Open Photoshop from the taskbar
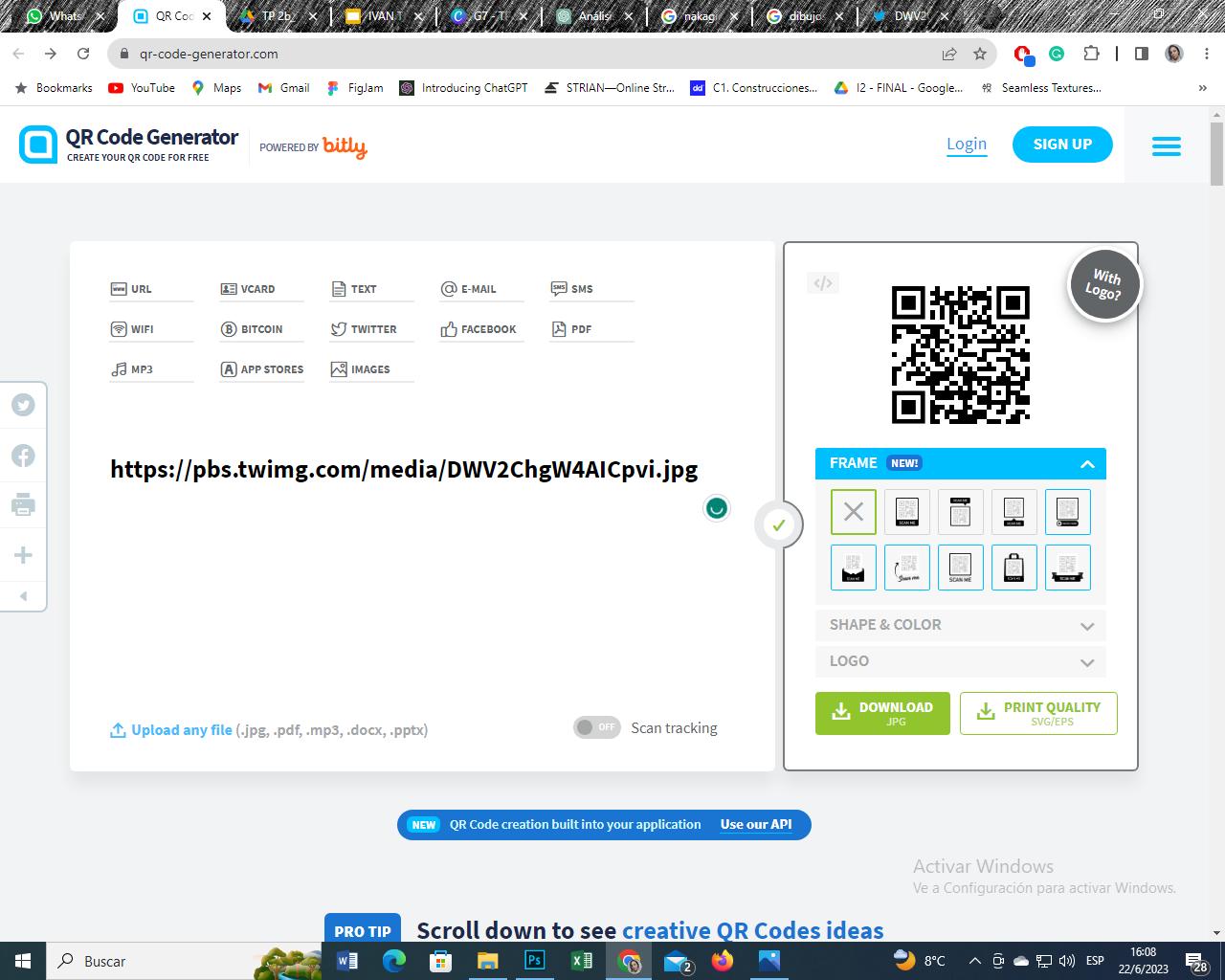Image resolution: width=1225 pixels, height=980 pixels. (535, 960)
